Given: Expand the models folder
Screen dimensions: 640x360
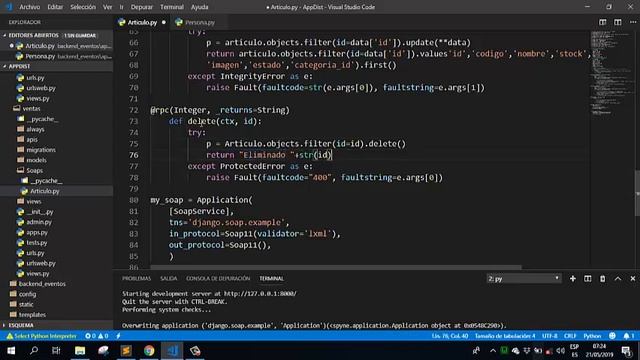Looking at the screenshot, I should pos(36,160).
